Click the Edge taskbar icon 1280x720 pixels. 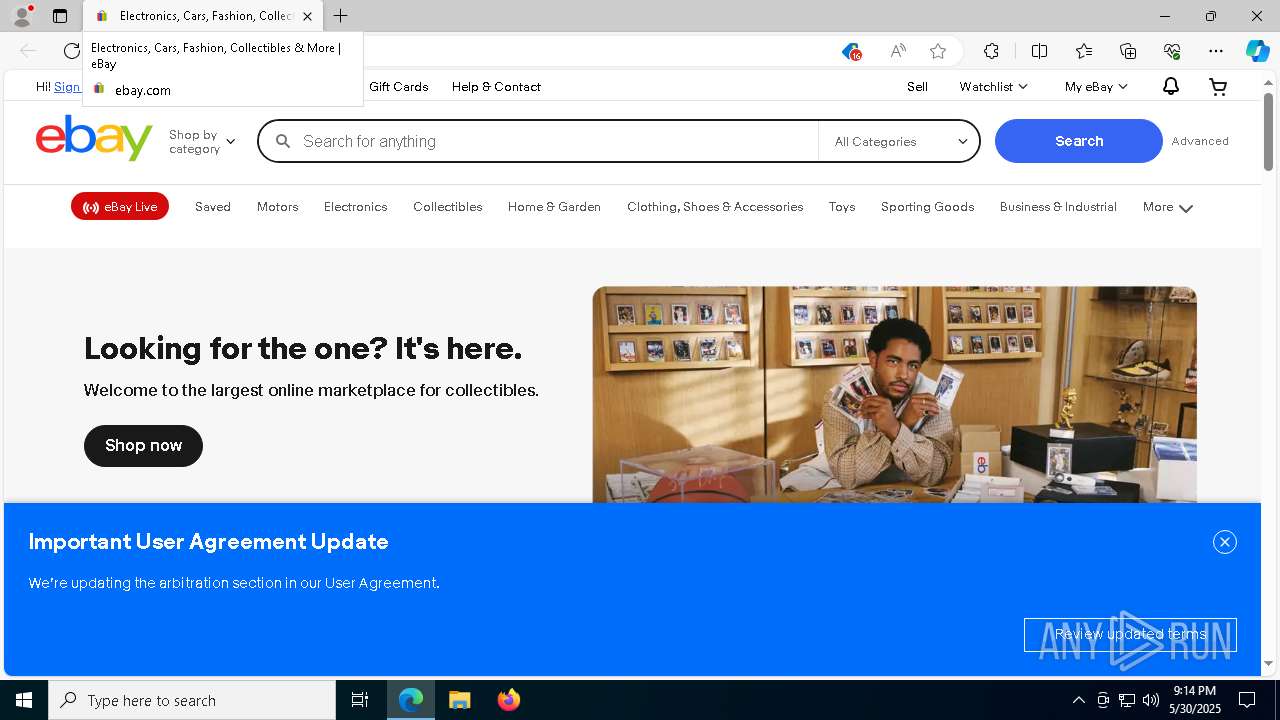point(411,700)
